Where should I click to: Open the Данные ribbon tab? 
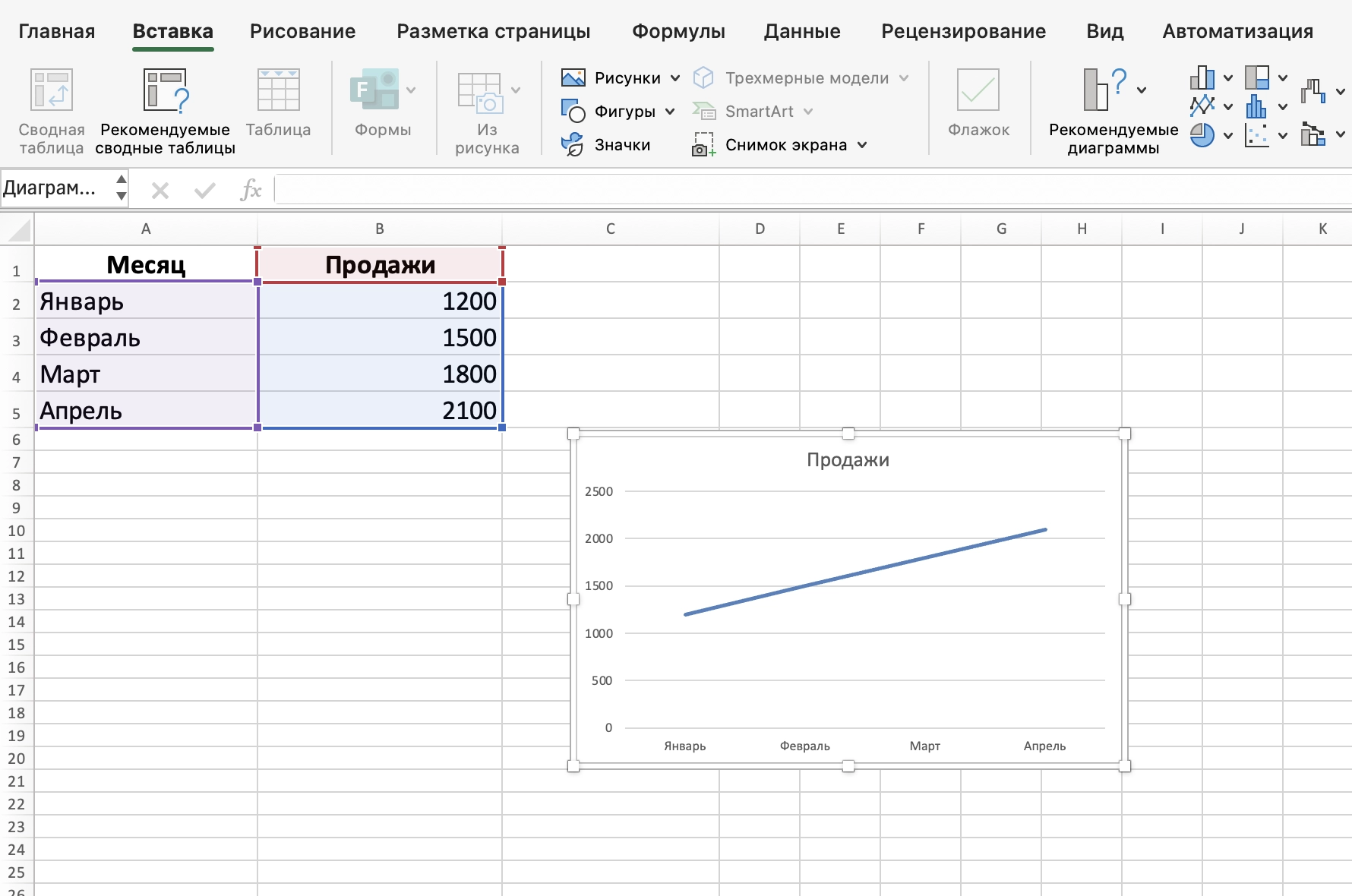point(802,31)
